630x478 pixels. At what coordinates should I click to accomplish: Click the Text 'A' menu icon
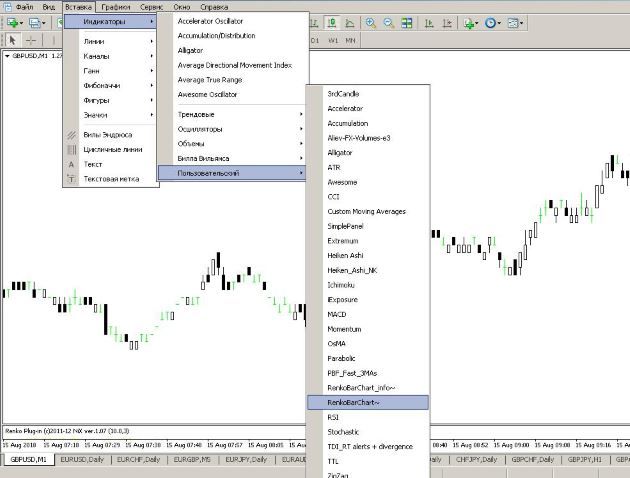click(71, 164)
